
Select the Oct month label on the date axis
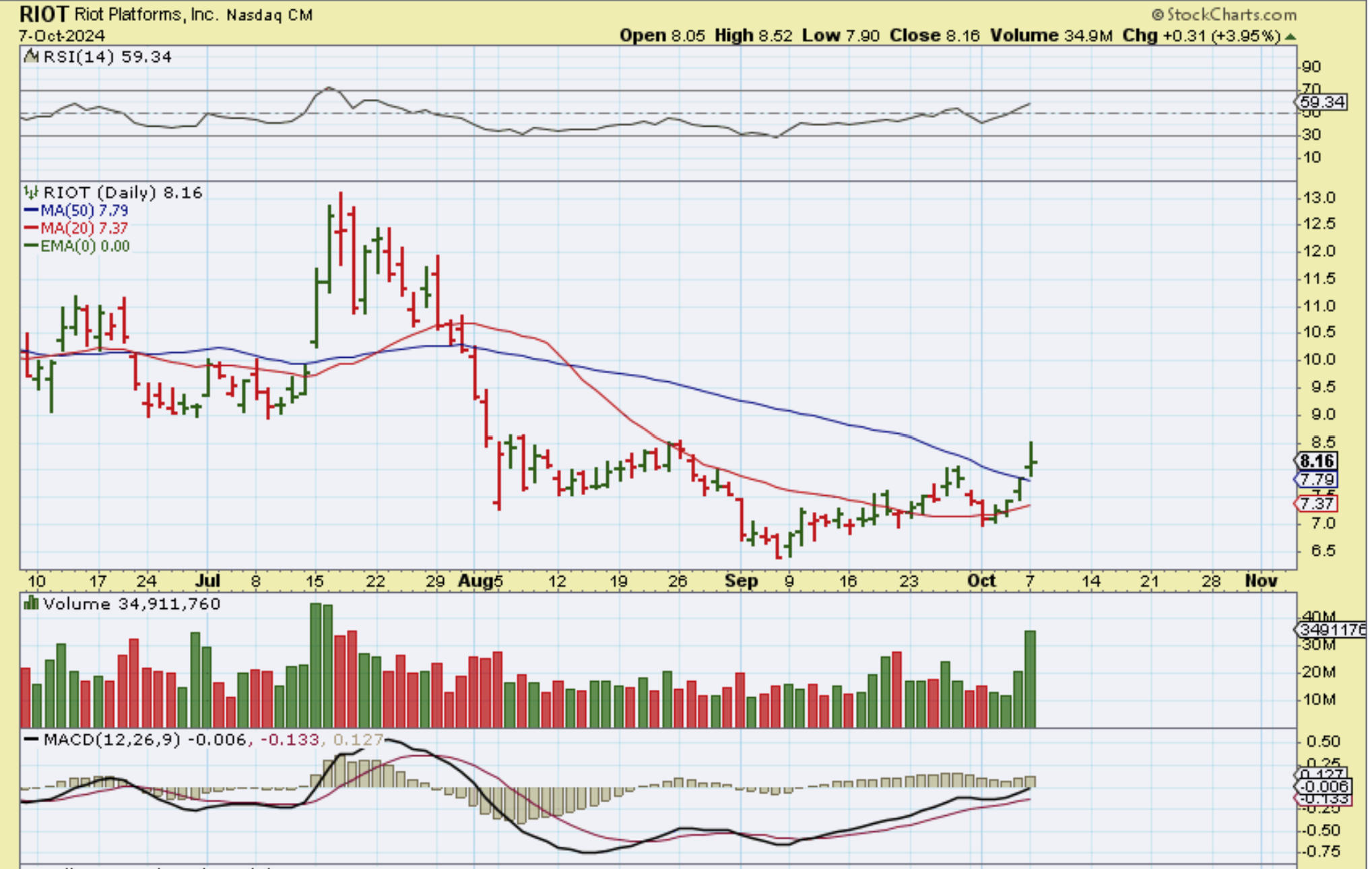(981, 581)
